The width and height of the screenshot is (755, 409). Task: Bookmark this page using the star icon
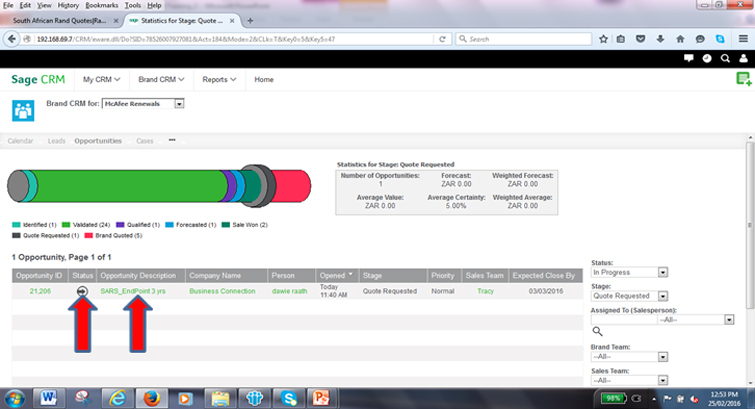point(603,39)
